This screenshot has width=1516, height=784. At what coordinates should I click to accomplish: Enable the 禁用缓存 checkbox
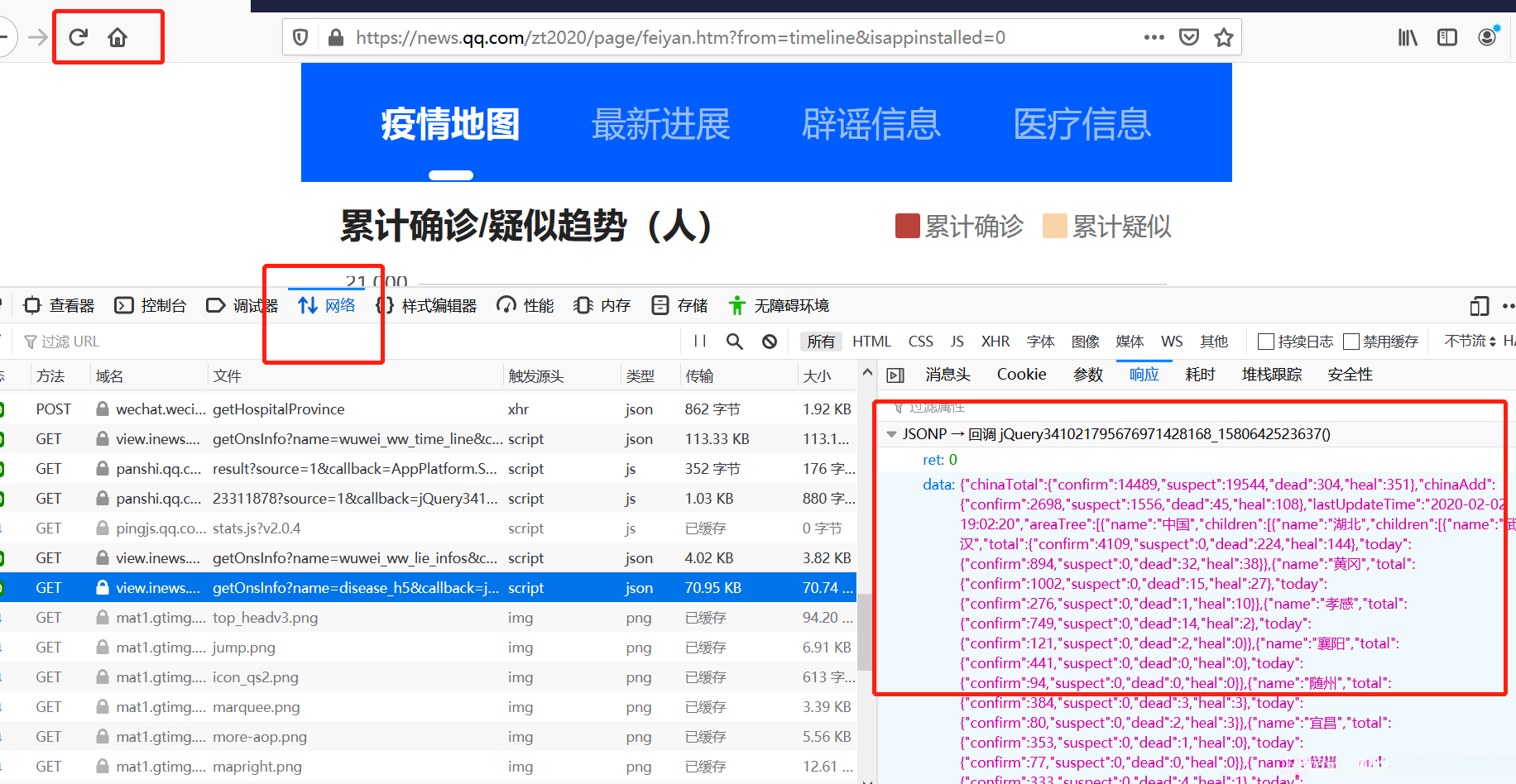point(1351,342)
